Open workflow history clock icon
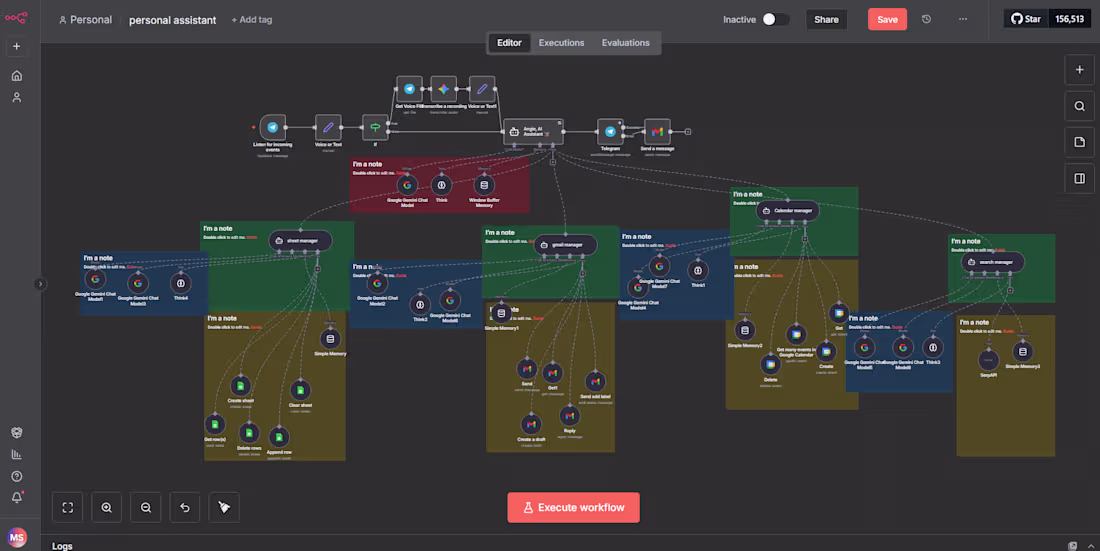The height and width of the screenshot is (551, 1100). [x=926, y=20]
